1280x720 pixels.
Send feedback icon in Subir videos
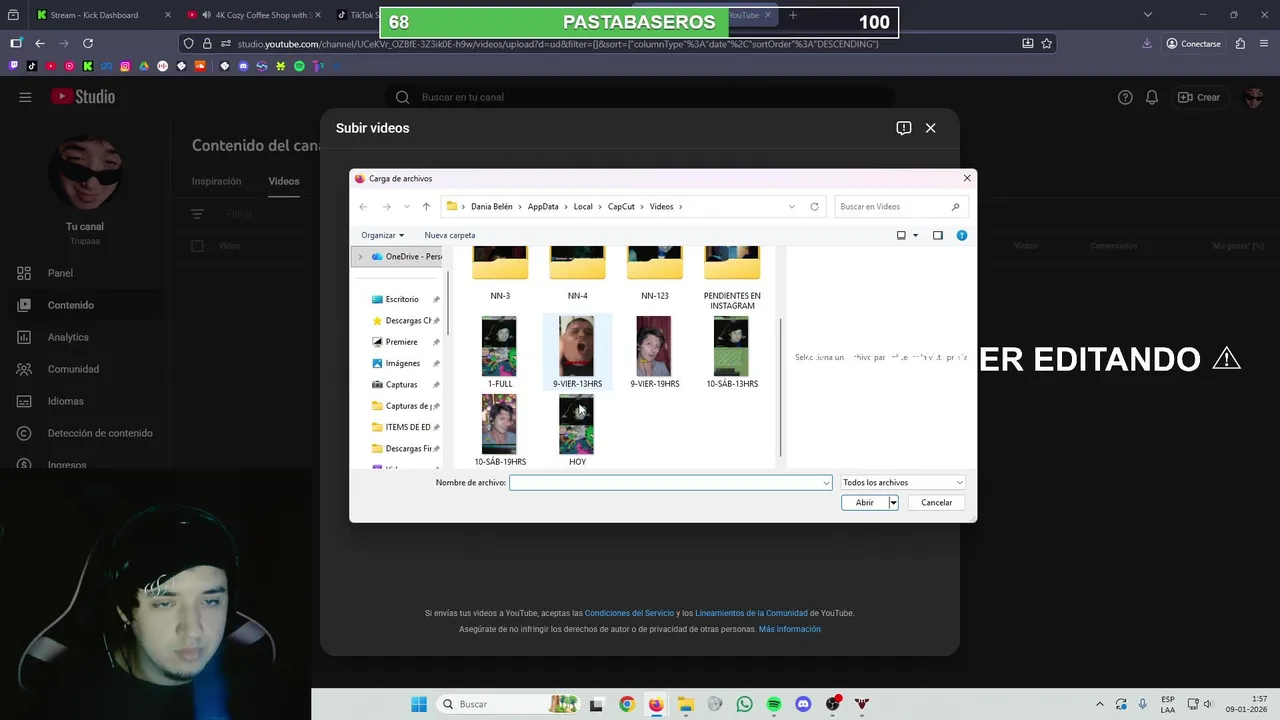pos(904,128)
